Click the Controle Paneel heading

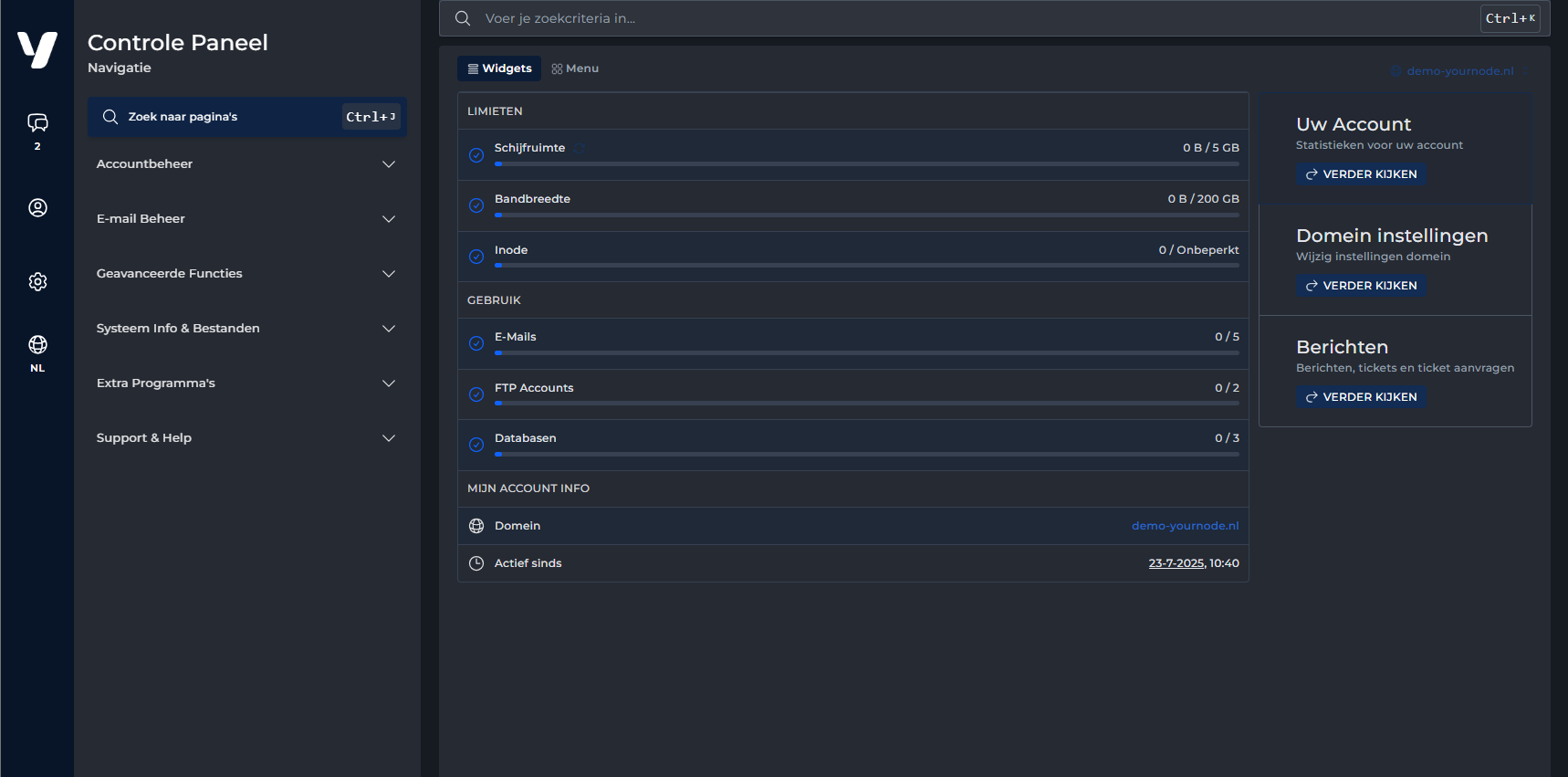(178, 43)
